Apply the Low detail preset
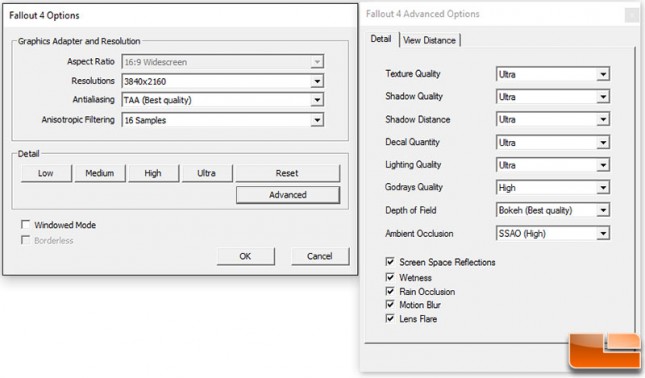The image size is (645, 378). coord(46,173)
